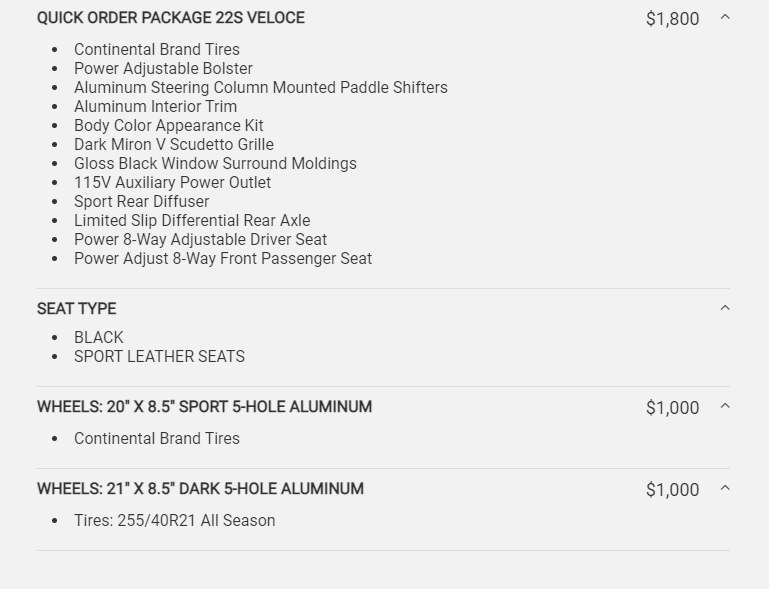Click the $1,000 price for 20" wheels
This screenshot has height=595, width=777.
pos(672,408)
